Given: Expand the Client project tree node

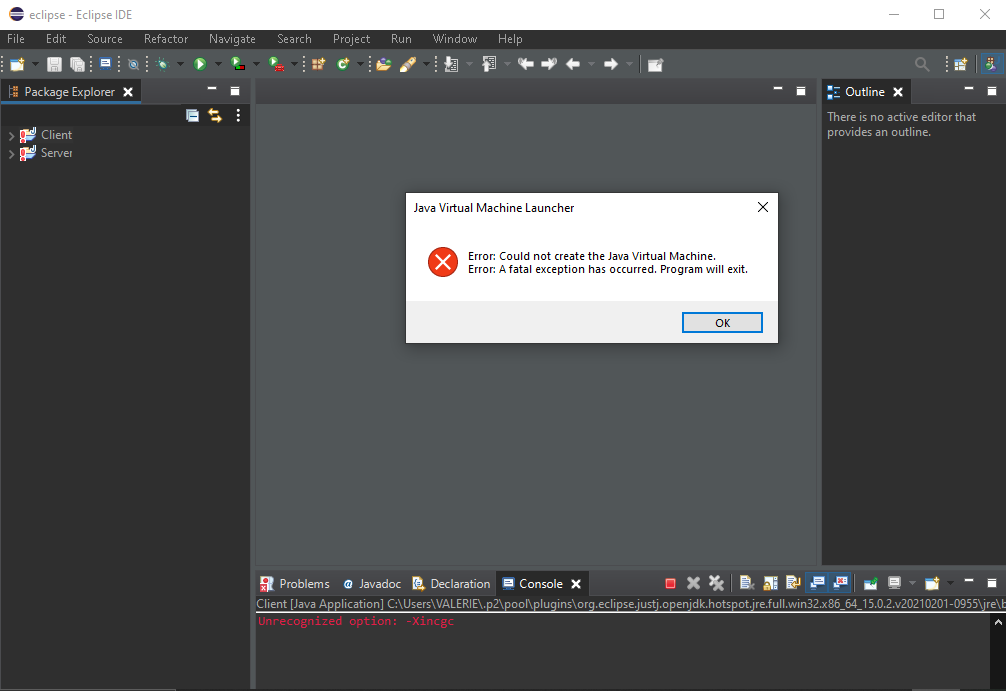Looking at the screenshot, I should pos(11,136).
